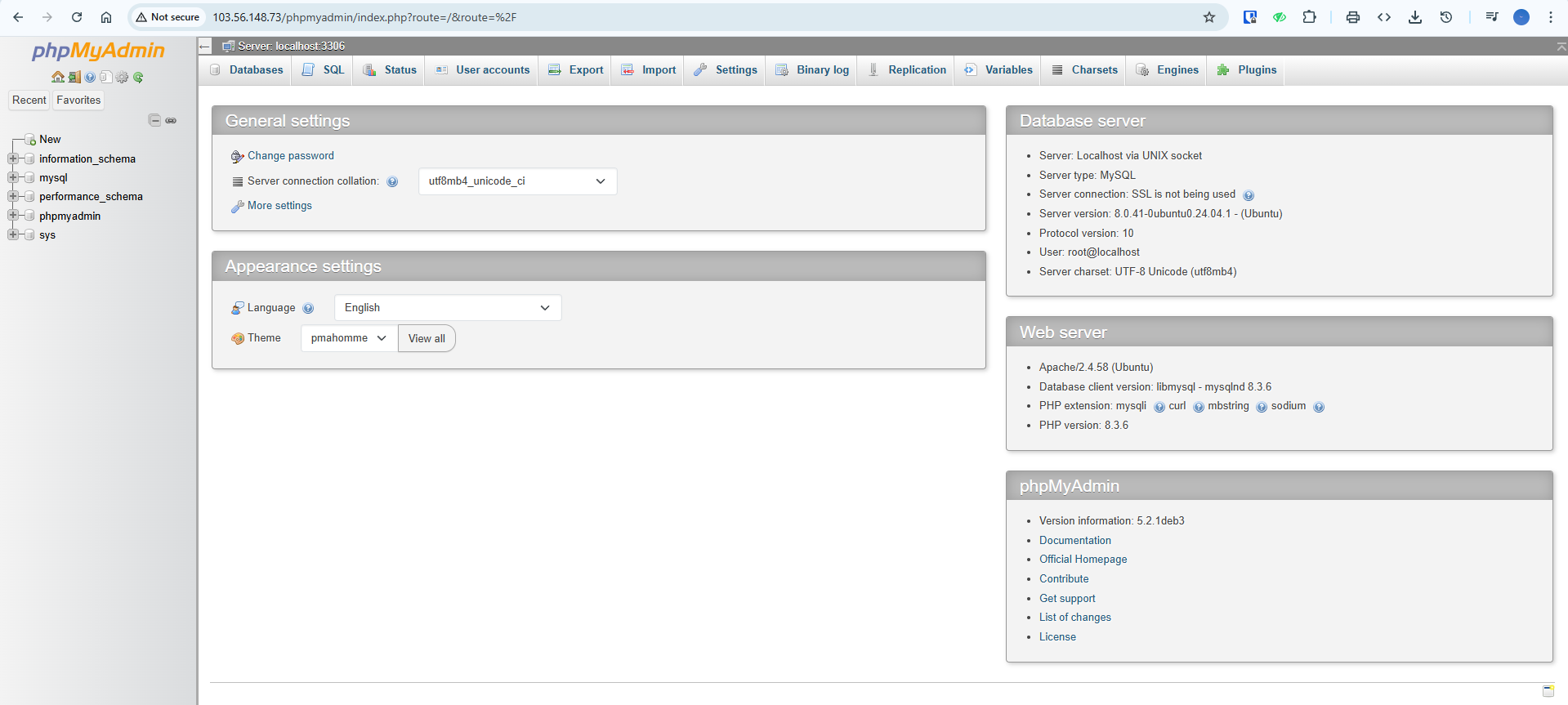Open the Engines tab

(1168, 70)
